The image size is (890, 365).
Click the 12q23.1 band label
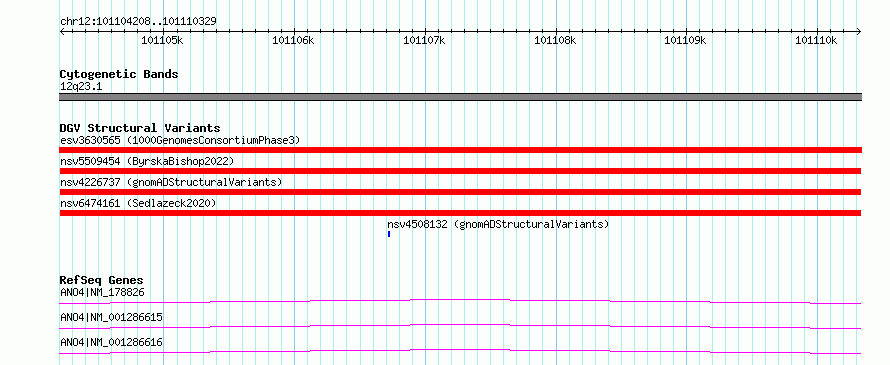tap(81, 87)
